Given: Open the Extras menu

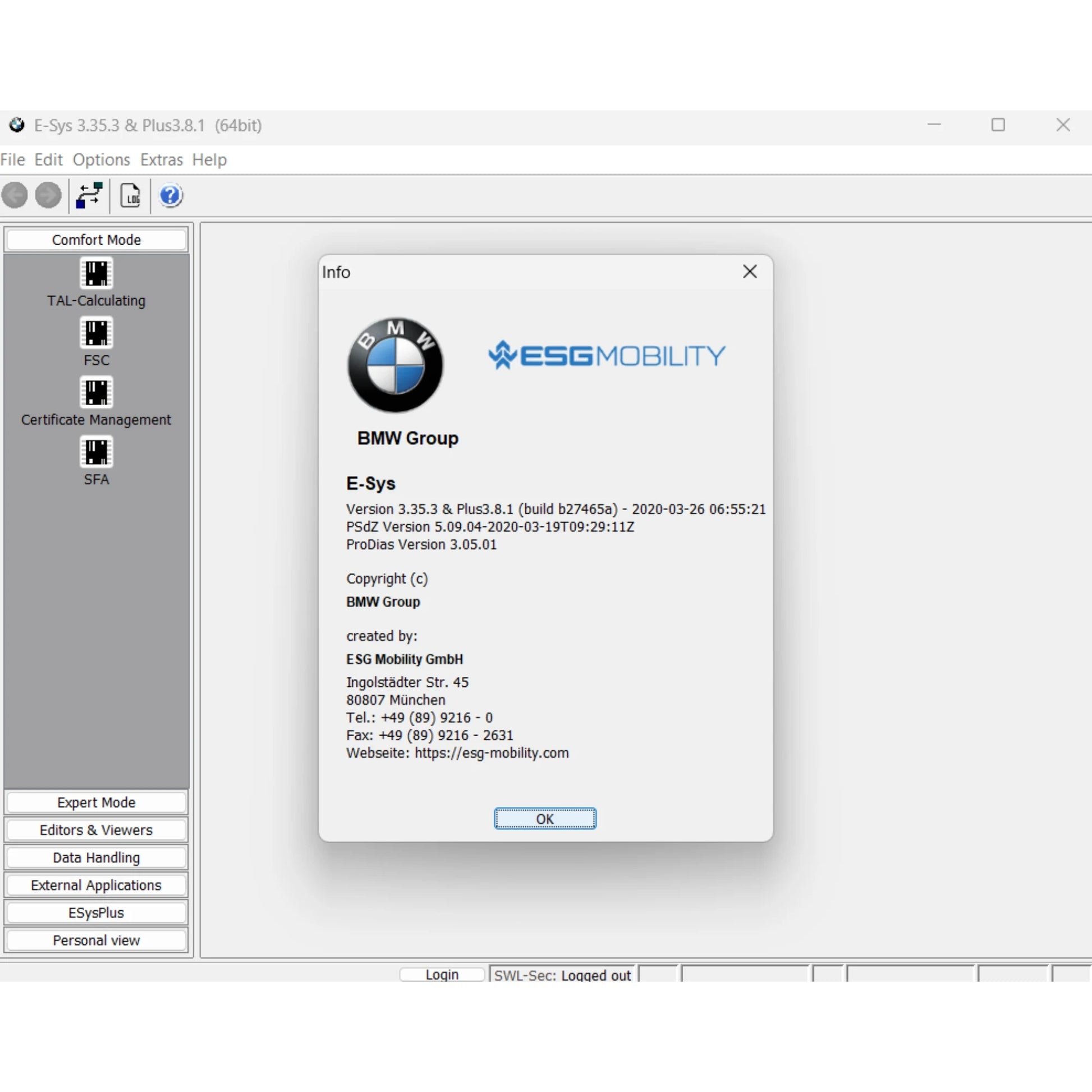Looking at the screenshot, I should tap(161, 159).
